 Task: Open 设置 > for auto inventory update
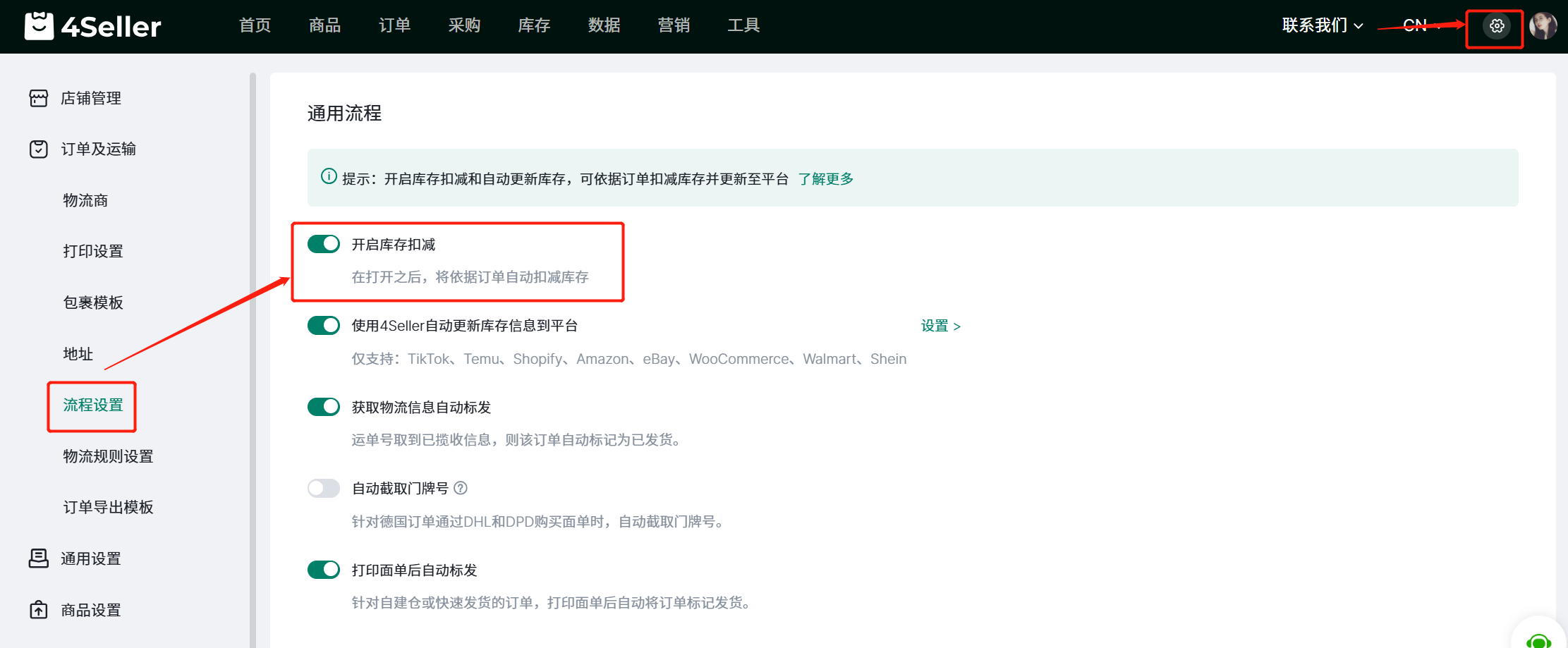(940, 326)
